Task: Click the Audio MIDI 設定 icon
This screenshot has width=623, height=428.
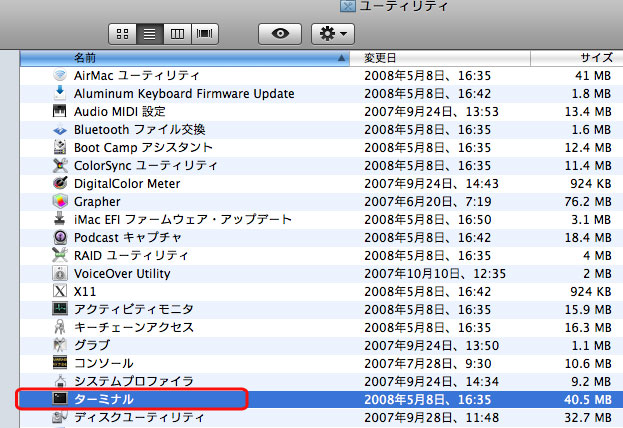Action: pyautogui.click(x=60, y=111)
